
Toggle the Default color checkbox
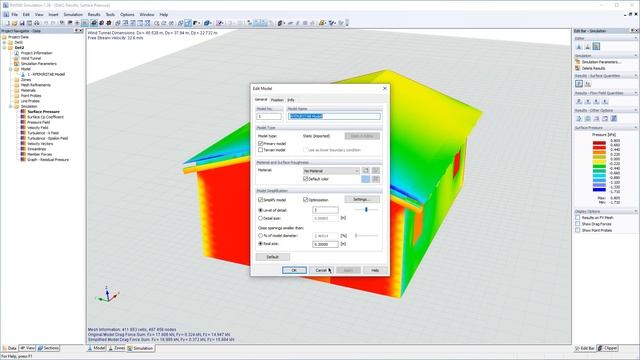click(x=305, y=179)
